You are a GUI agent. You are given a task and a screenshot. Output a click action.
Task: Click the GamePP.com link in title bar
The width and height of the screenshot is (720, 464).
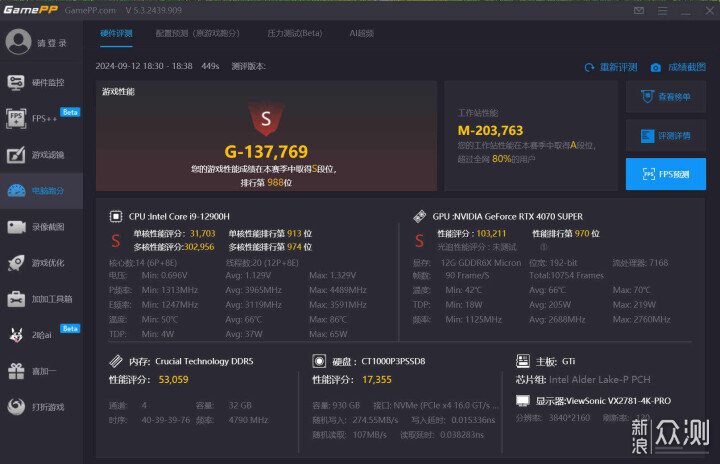(90, 10)
